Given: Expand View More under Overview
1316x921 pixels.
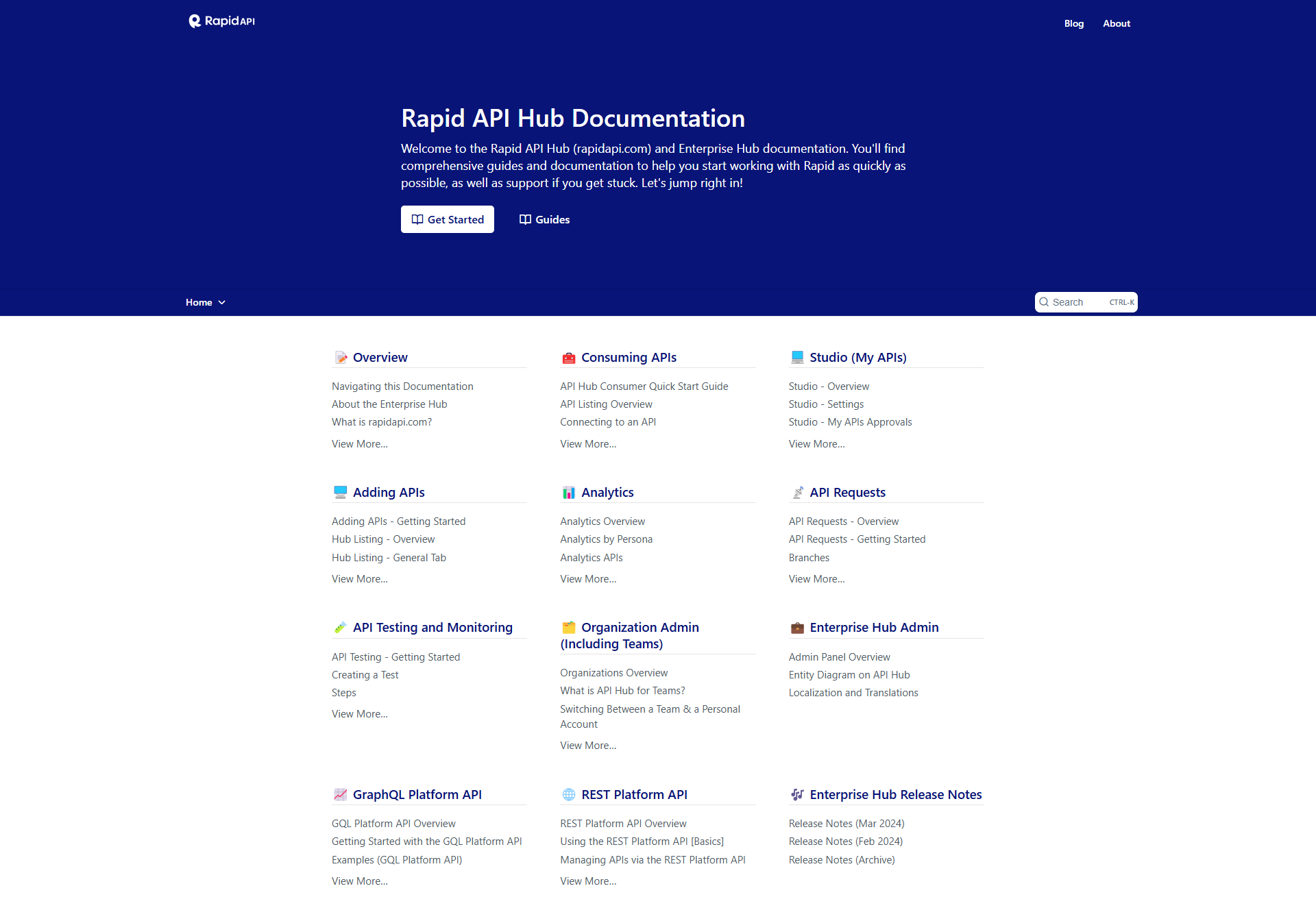Looking at the screenshot, I should pyautogui.click(x=359, y=444).
